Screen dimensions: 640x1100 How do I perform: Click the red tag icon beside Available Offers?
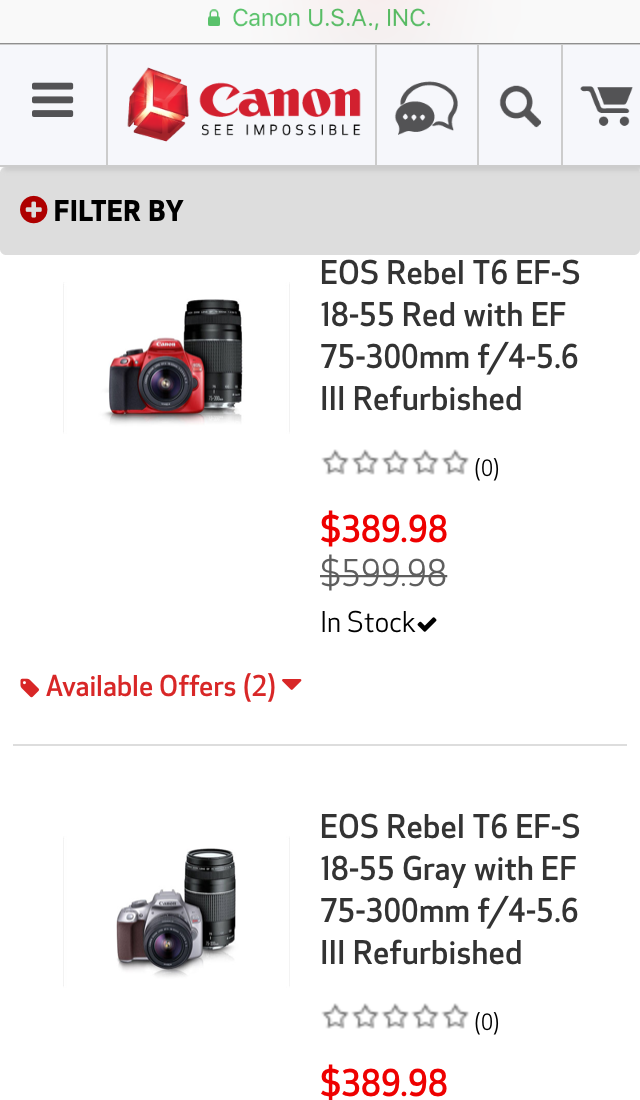[30, 688]
